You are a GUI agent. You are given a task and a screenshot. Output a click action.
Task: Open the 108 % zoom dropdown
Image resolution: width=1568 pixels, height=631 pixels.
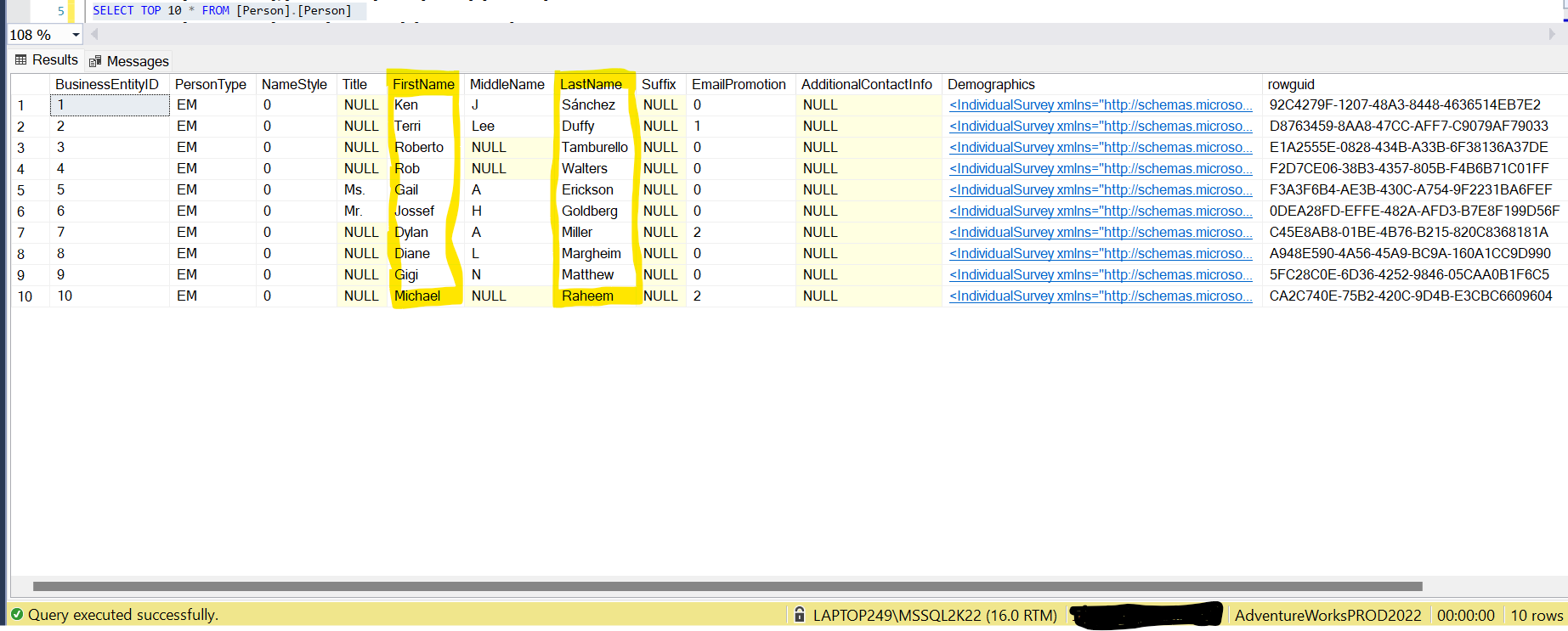(x=76, y=35)
